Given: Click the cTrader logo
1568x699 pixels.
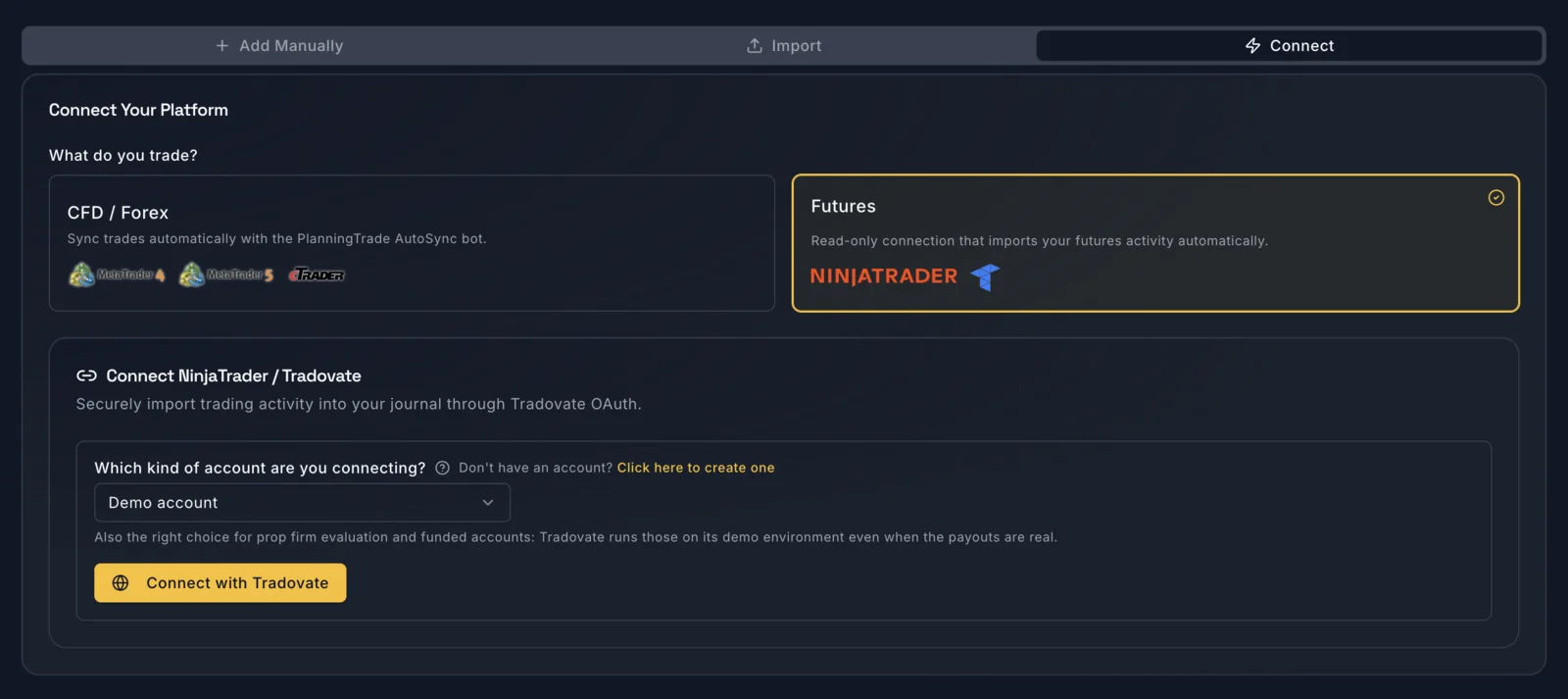Looking at the screenshot, I should coord(317,275).
